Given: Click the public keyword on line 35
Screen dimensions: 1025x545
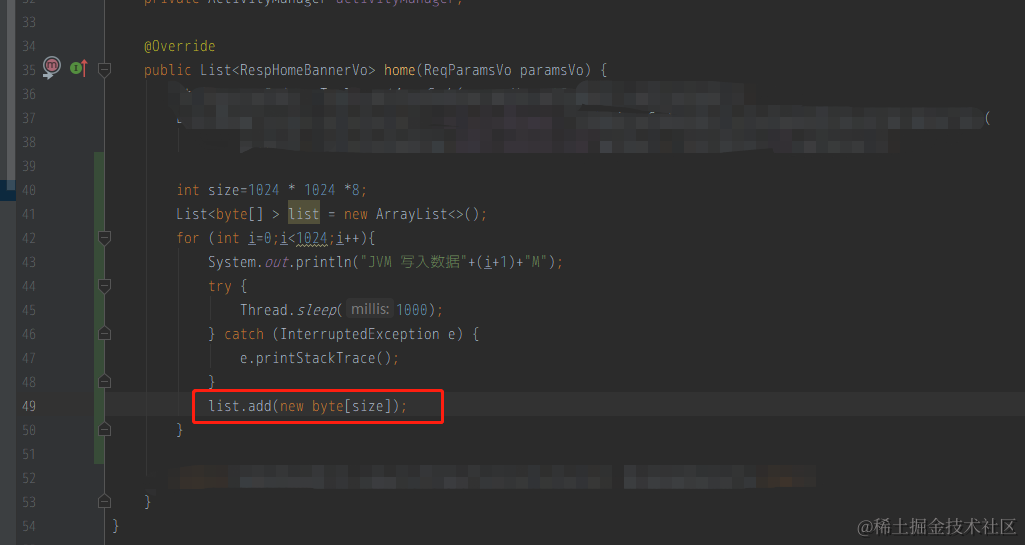Looking at the screenshot, I should tap(167, 70).
